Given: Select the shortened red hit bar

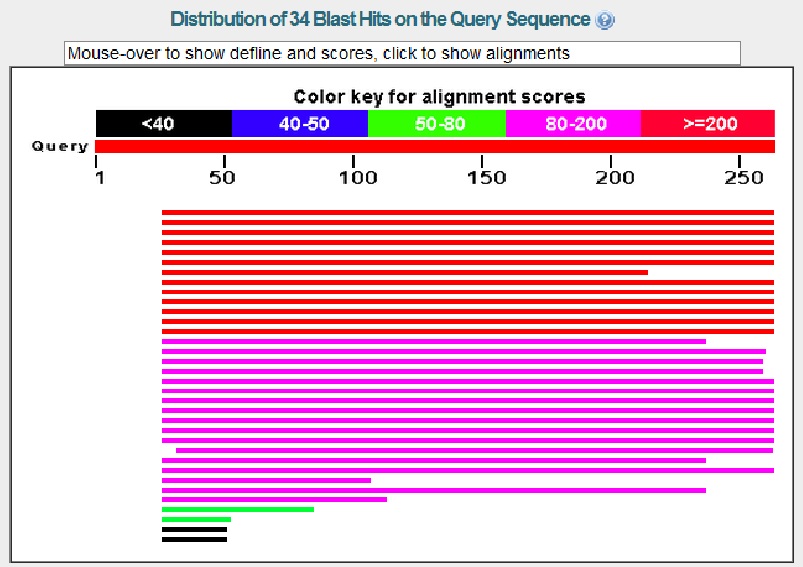Looking at the screenshot, I should (x=404, y=272).
